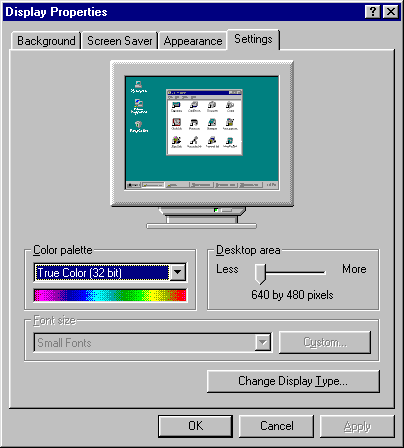Viewport: 404px width, 448px height.
Task: Open the Small Fonts dropdown arrow
Action: [263, 342]
